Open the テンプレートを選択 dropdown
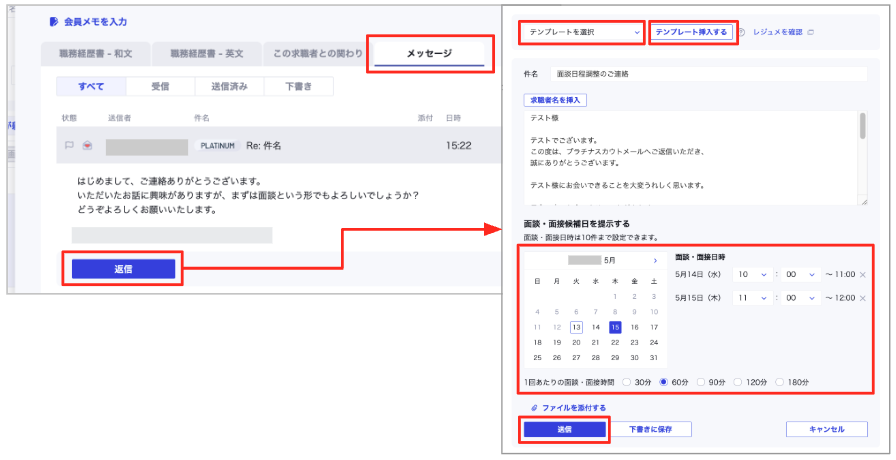Image resolution: width=896 pixels, height=460 pixels. pyautogui.click(x=580, y=33)
